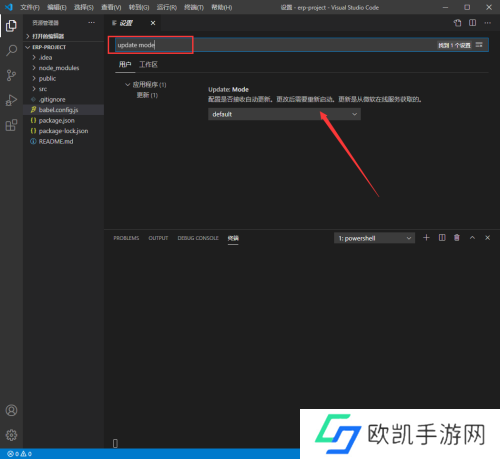This screenshot has width=500, height=459.
Task: Close the Settings editor tab
Action: pos(153,23)
